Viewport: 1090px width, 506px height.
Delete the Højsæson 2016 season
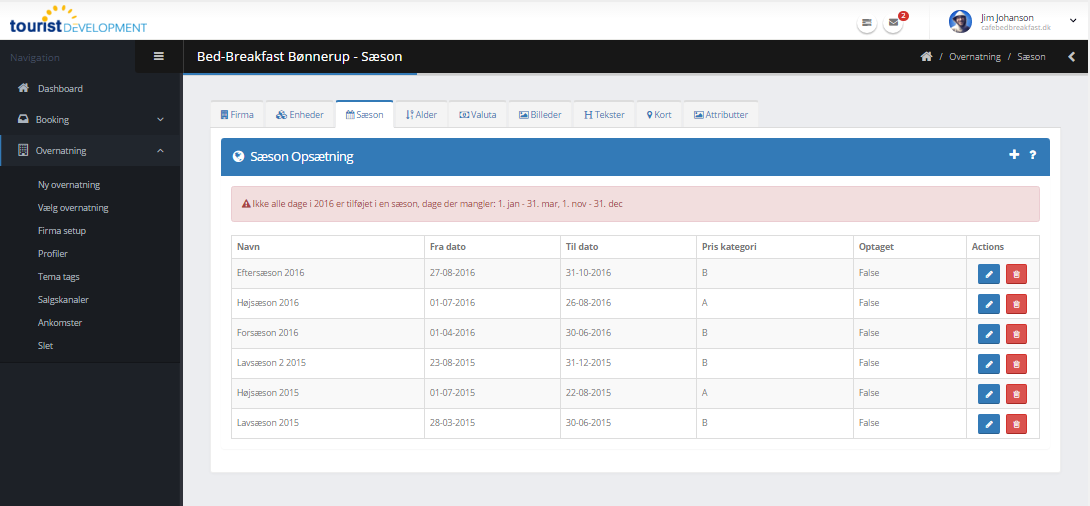[1016, 304]
